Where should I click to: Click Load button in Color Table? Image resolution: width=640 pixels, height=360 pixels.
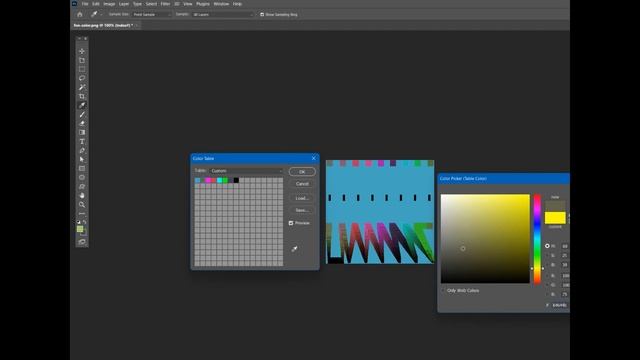click(302, 198)
